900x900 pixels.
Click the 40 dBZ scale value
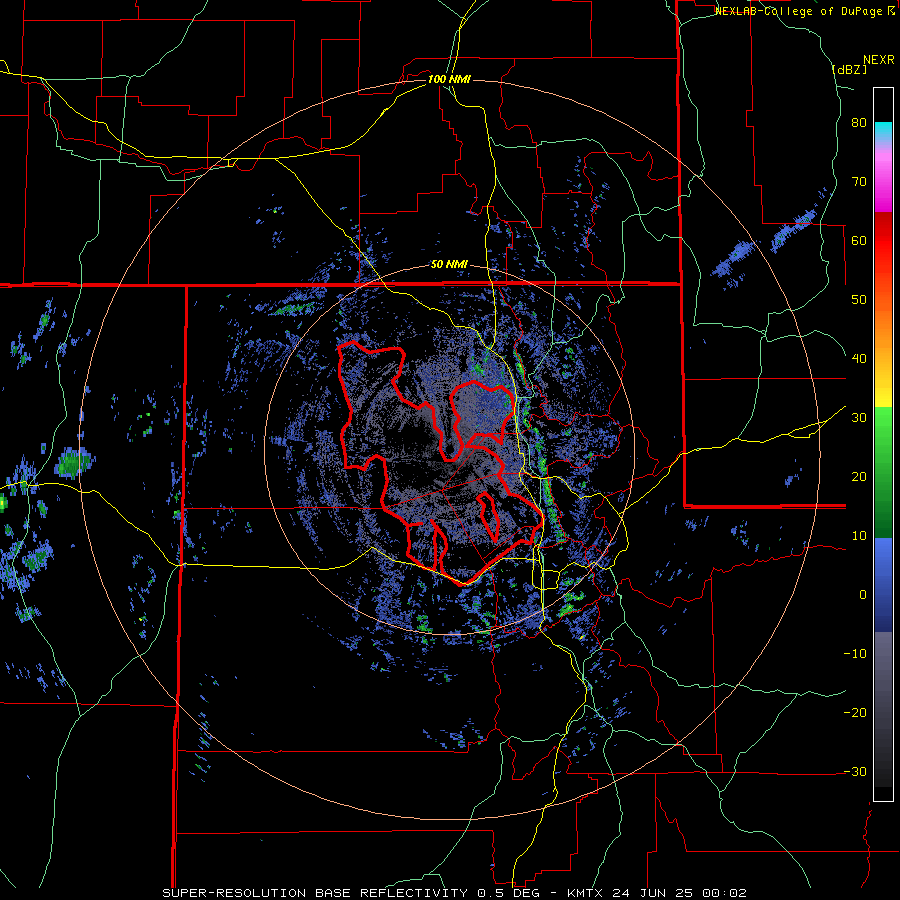point(859,359)
